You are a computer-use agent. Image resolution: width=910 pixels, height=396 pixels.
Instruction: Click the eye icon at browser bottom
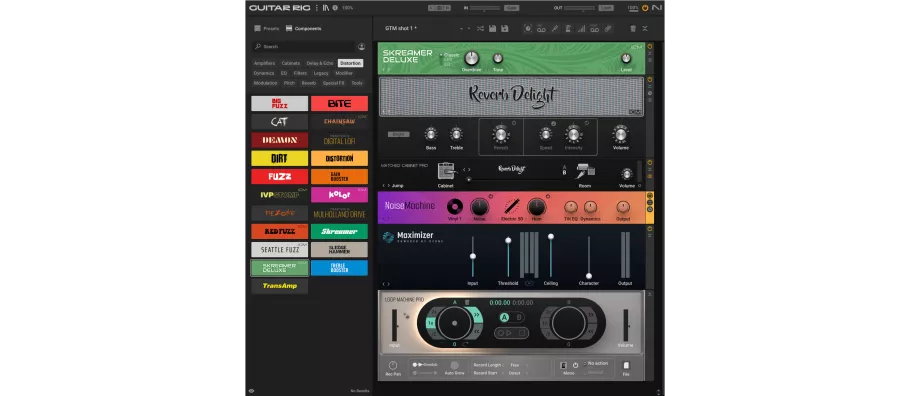(251, 391)
